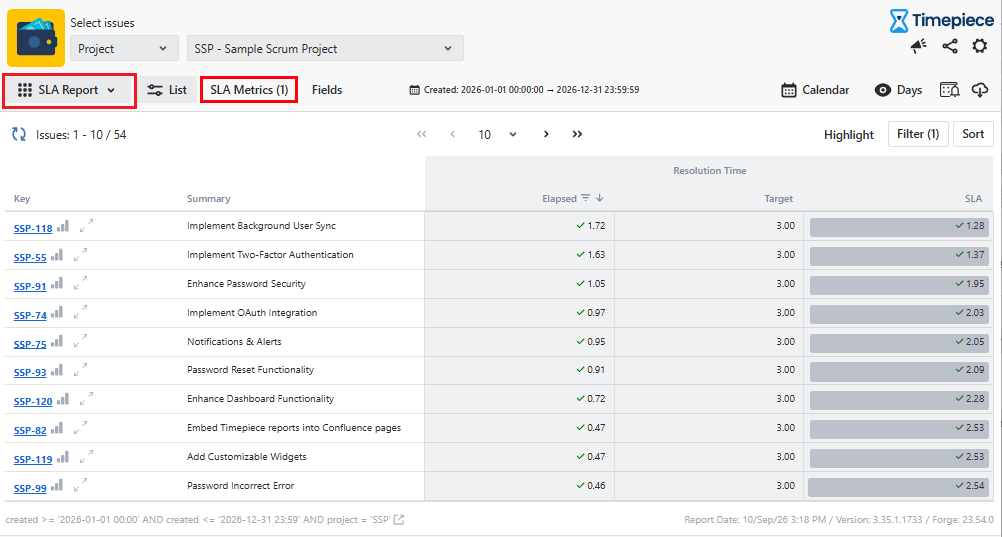Screen dimensions: 1002x537
Task: Open the Fields tab
Action: (327, 90)
